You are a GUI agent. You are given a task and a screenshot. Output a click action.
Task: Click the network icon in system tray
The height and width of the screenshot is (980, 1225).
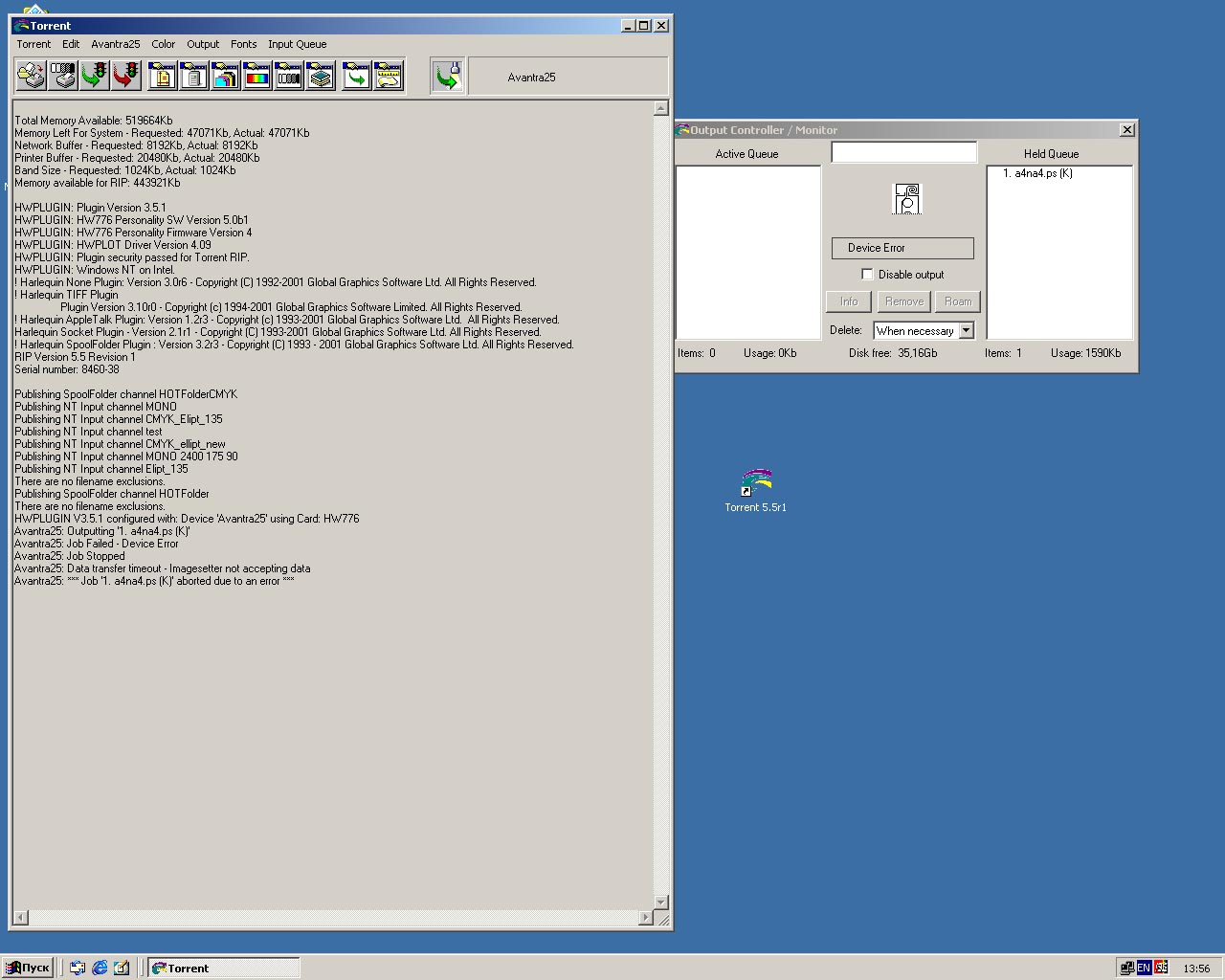click(x=1127, y=968)
